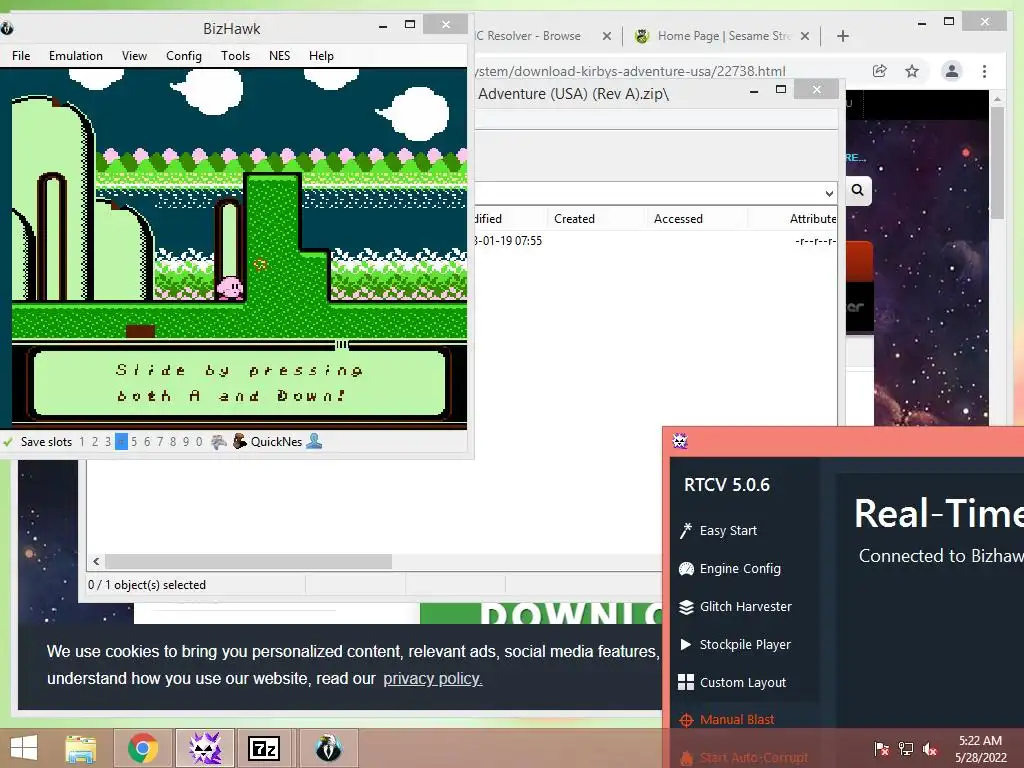Image resolution: width=1024 pixels, height=768 pixels.
Task: Click the Engine Config gauge icon
Action: pos(686,568)
